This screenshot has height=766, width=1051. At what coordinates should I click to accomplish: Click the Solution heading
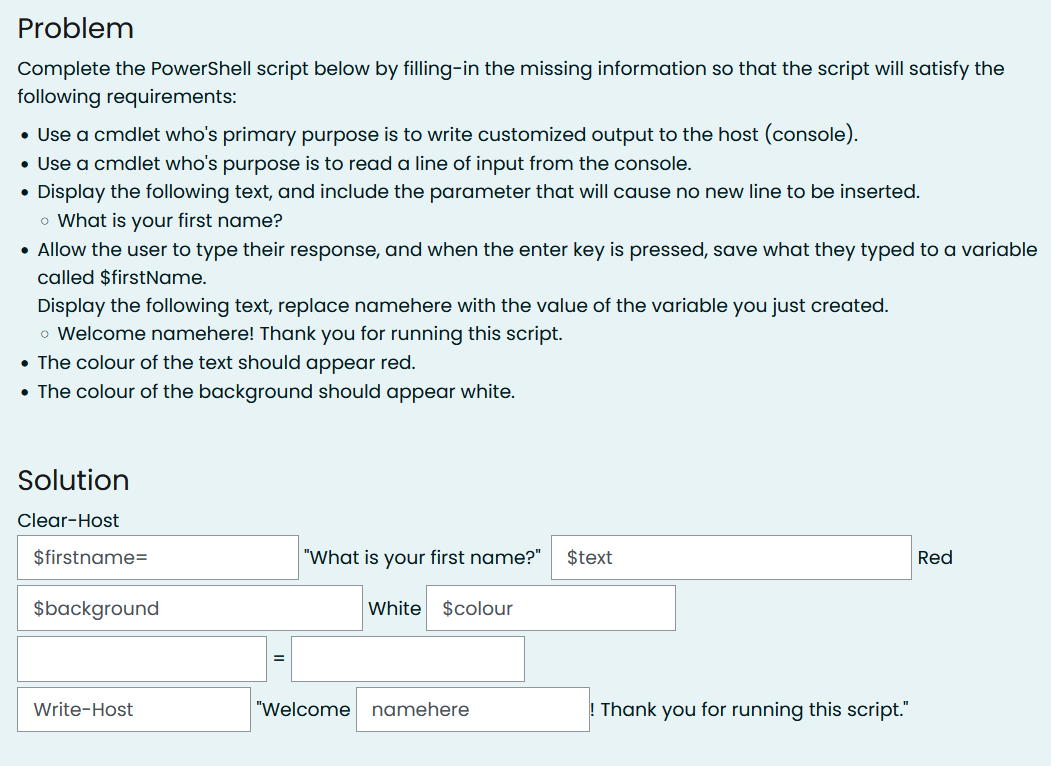[x=74, y=481]
